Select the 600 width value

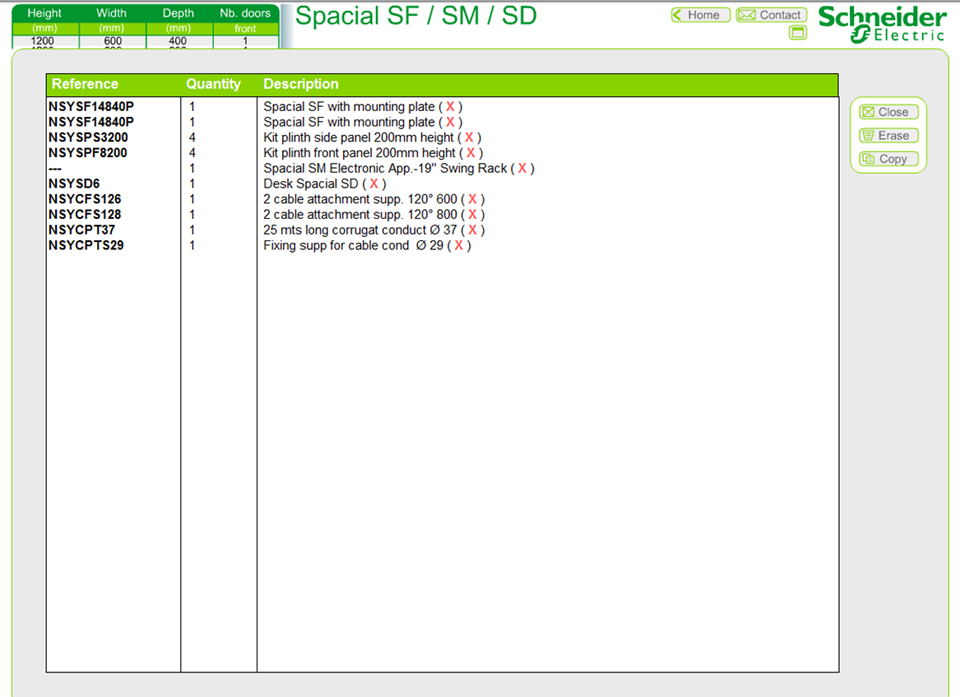pos(113,41)
